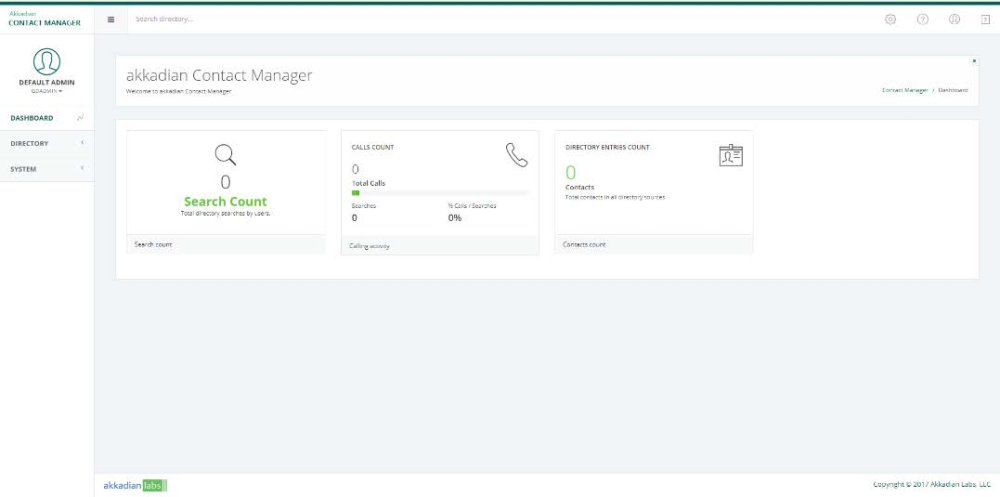Click the Total Calls label

pyautogui.click(x=369, y=183)
